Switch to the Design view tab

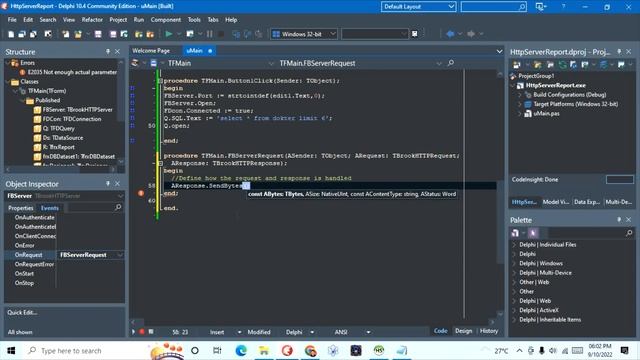point(463,331)
